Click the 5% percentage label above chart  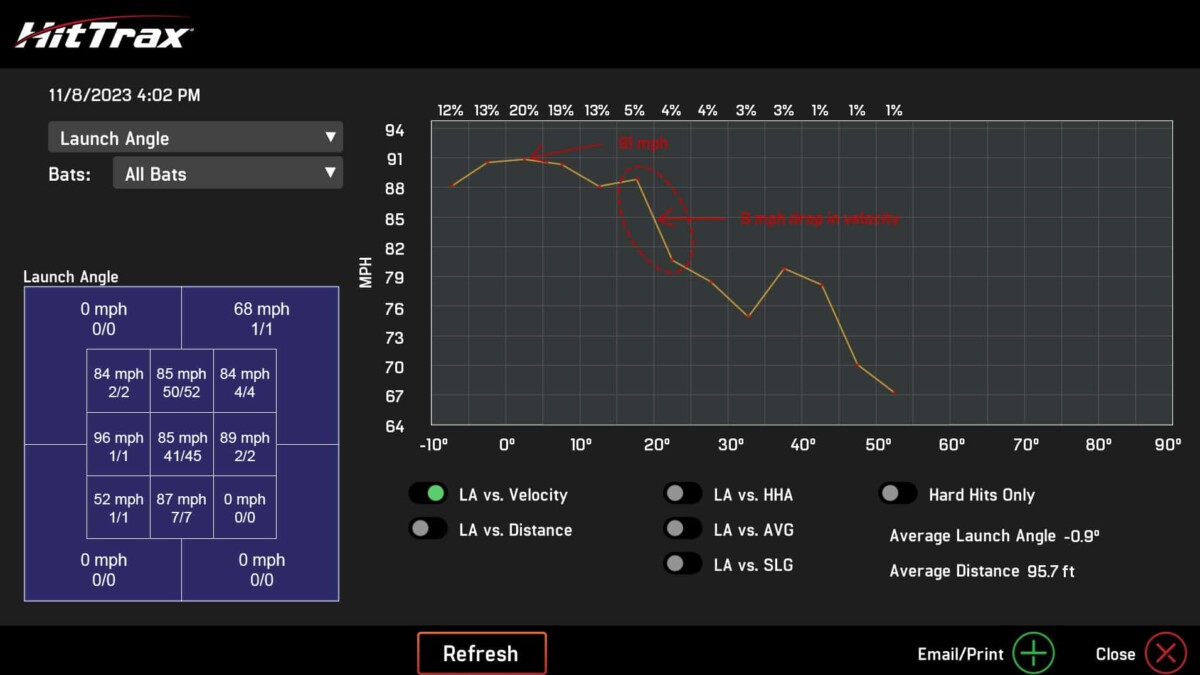(634, 110)
